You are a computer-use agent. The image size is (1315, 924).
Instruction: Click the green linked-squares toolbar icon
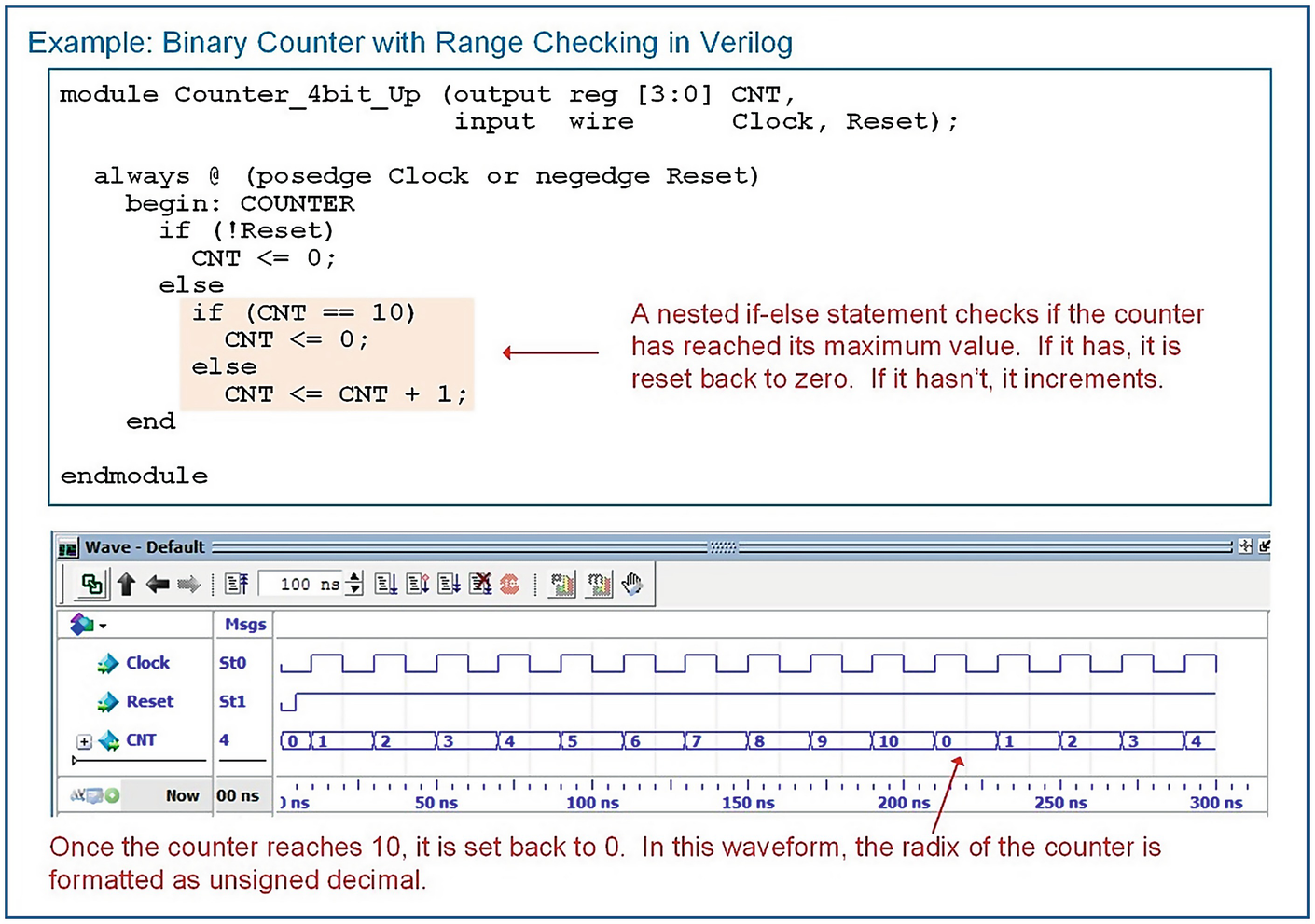click(94, 584)
